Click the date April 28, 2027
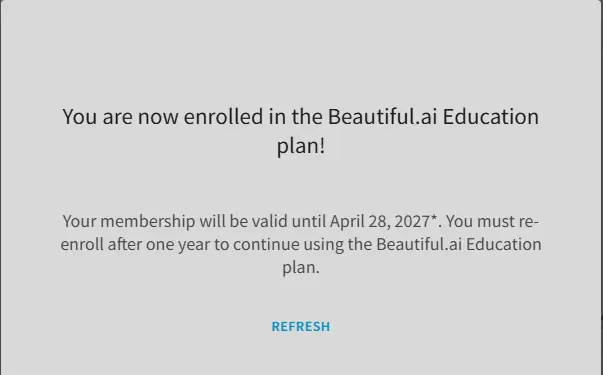 pos(380,222)
